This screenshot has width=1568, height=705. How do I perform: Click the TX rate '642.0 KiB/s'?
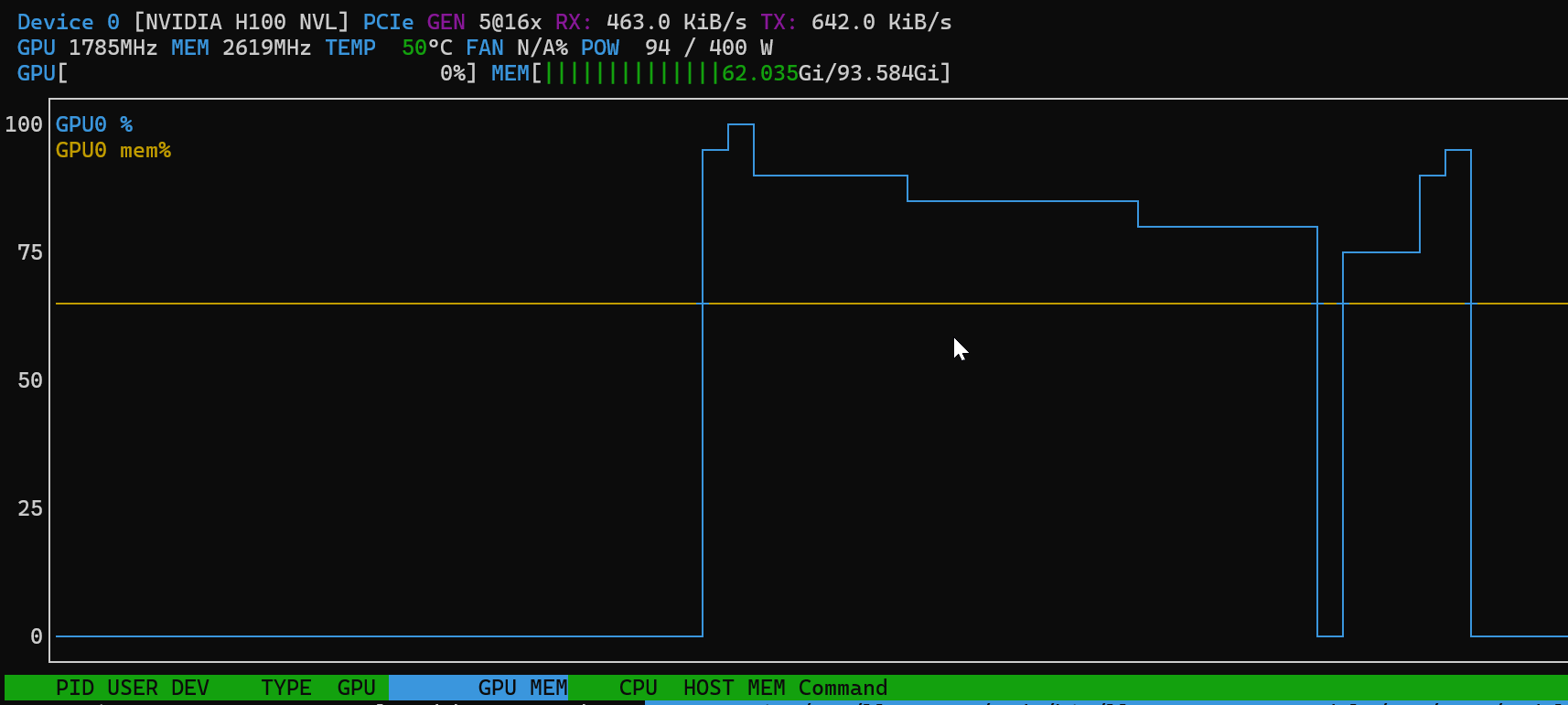(882, 22)
